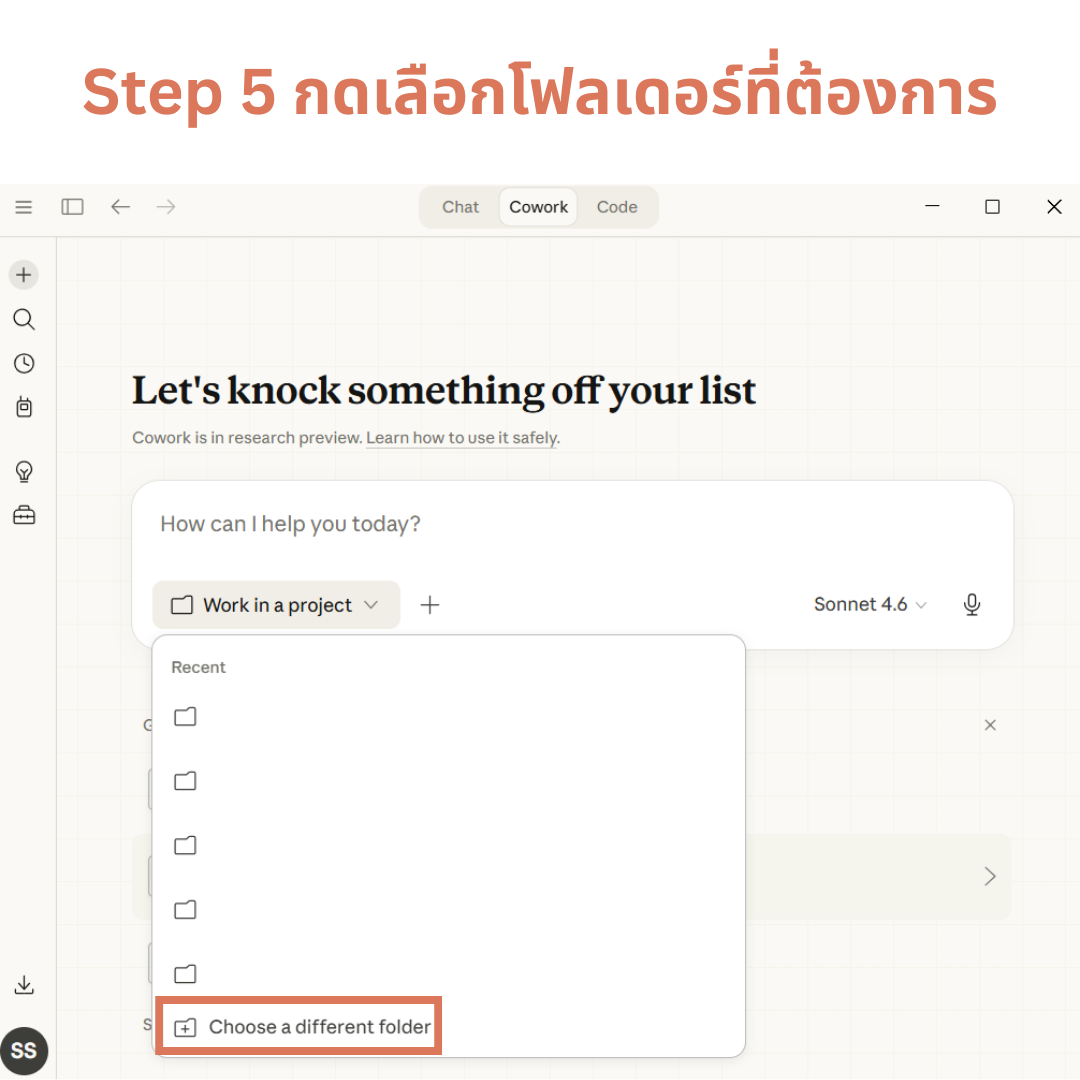1080x1080 pixels.
Task: Click the plus attach button beside project
Action: [430, 605]
